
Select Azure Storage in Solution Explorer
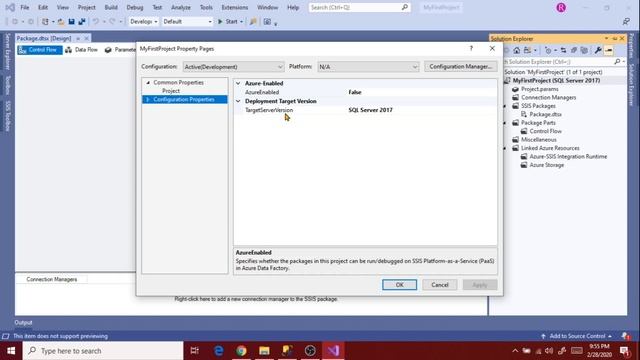547,165
